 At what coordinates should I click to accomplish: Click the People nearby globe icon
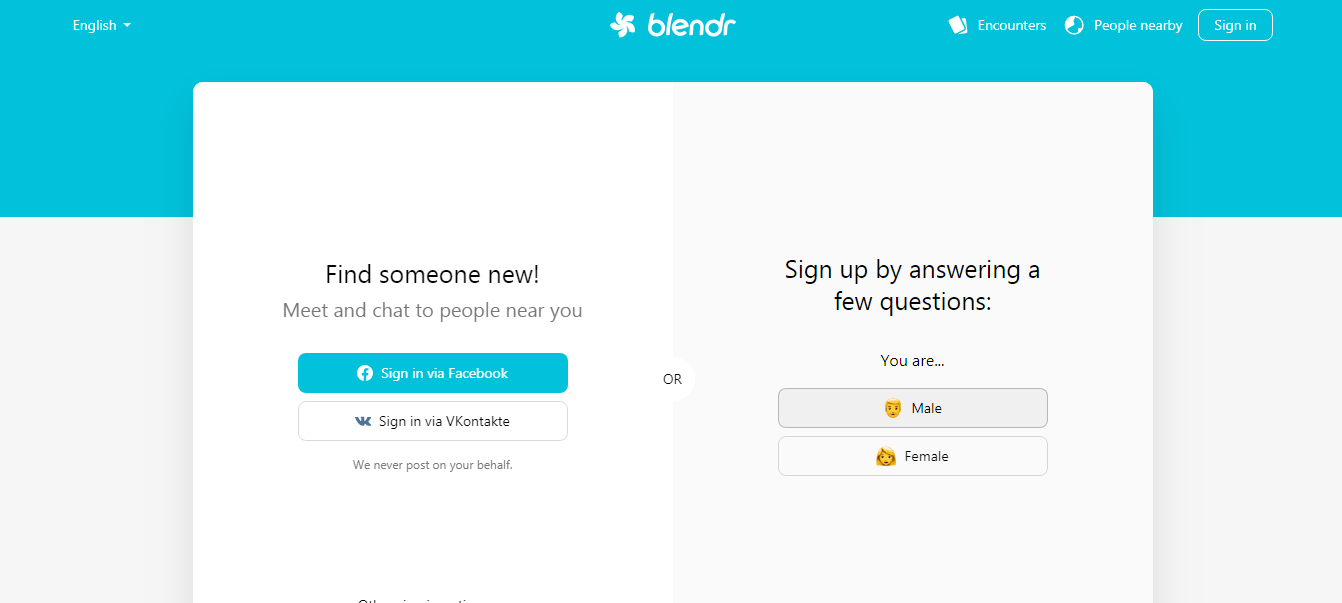pos(1074,24)
